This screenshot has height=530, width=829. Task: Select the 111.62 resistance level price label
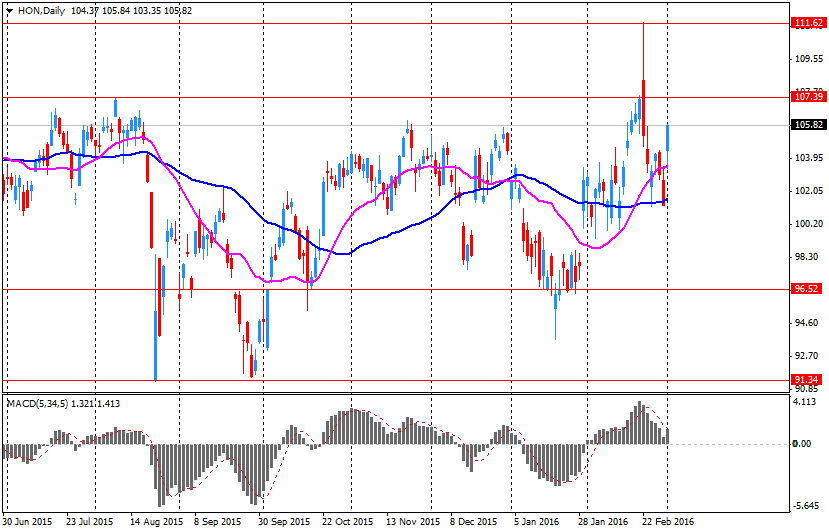point(809,23)
